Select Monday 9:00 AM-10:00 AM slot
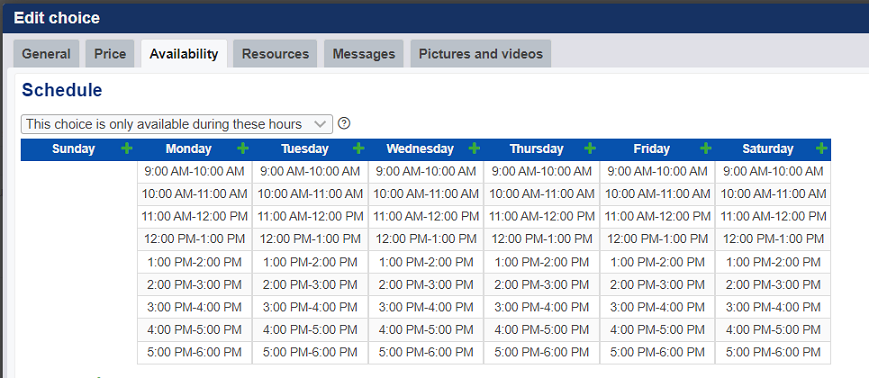 click(195, 172)
